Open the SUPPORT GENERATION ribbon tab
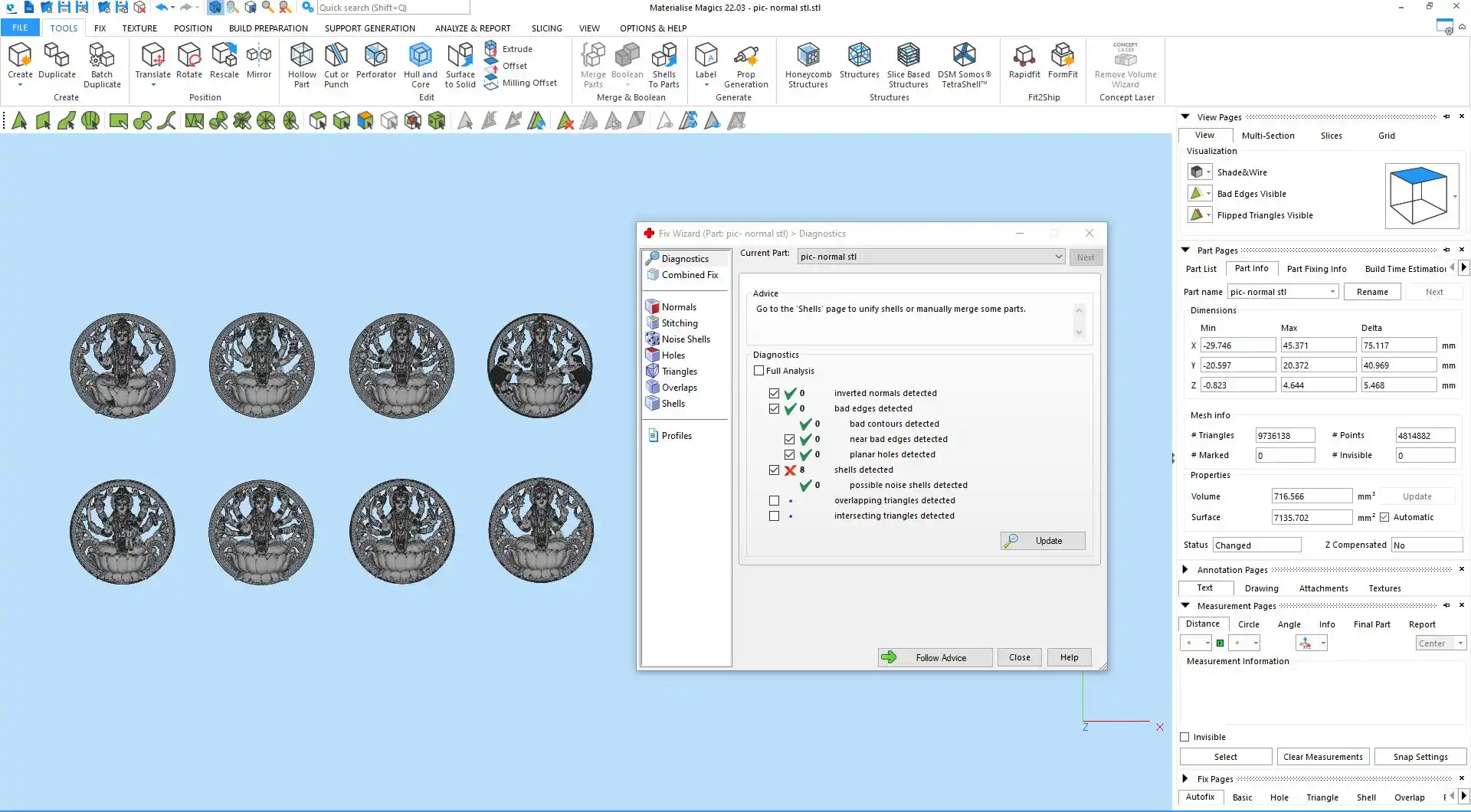Screen dimensions: 1471x812 tap(369, 28)
